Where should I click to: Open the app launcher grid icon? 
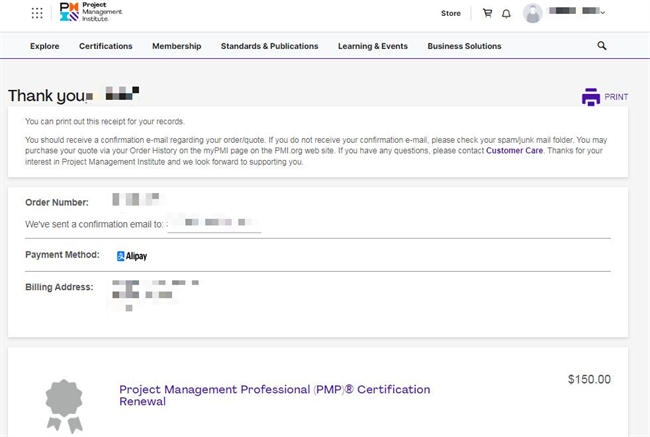coord(37,13)
